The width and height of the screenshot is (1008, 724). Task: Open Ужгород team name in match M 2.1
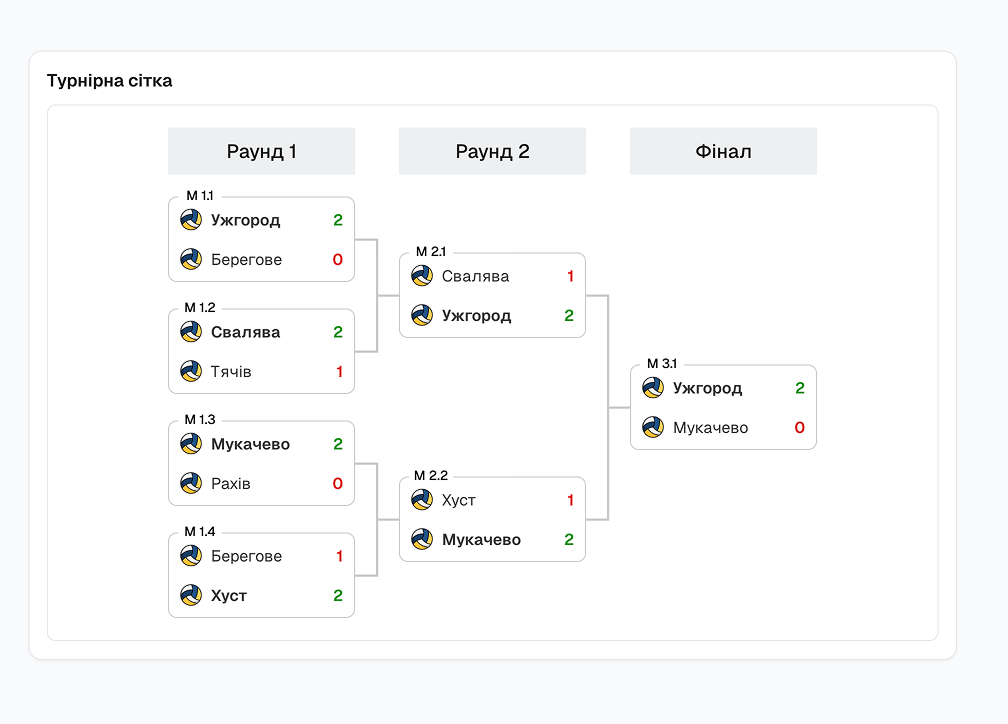click(476, 316)
